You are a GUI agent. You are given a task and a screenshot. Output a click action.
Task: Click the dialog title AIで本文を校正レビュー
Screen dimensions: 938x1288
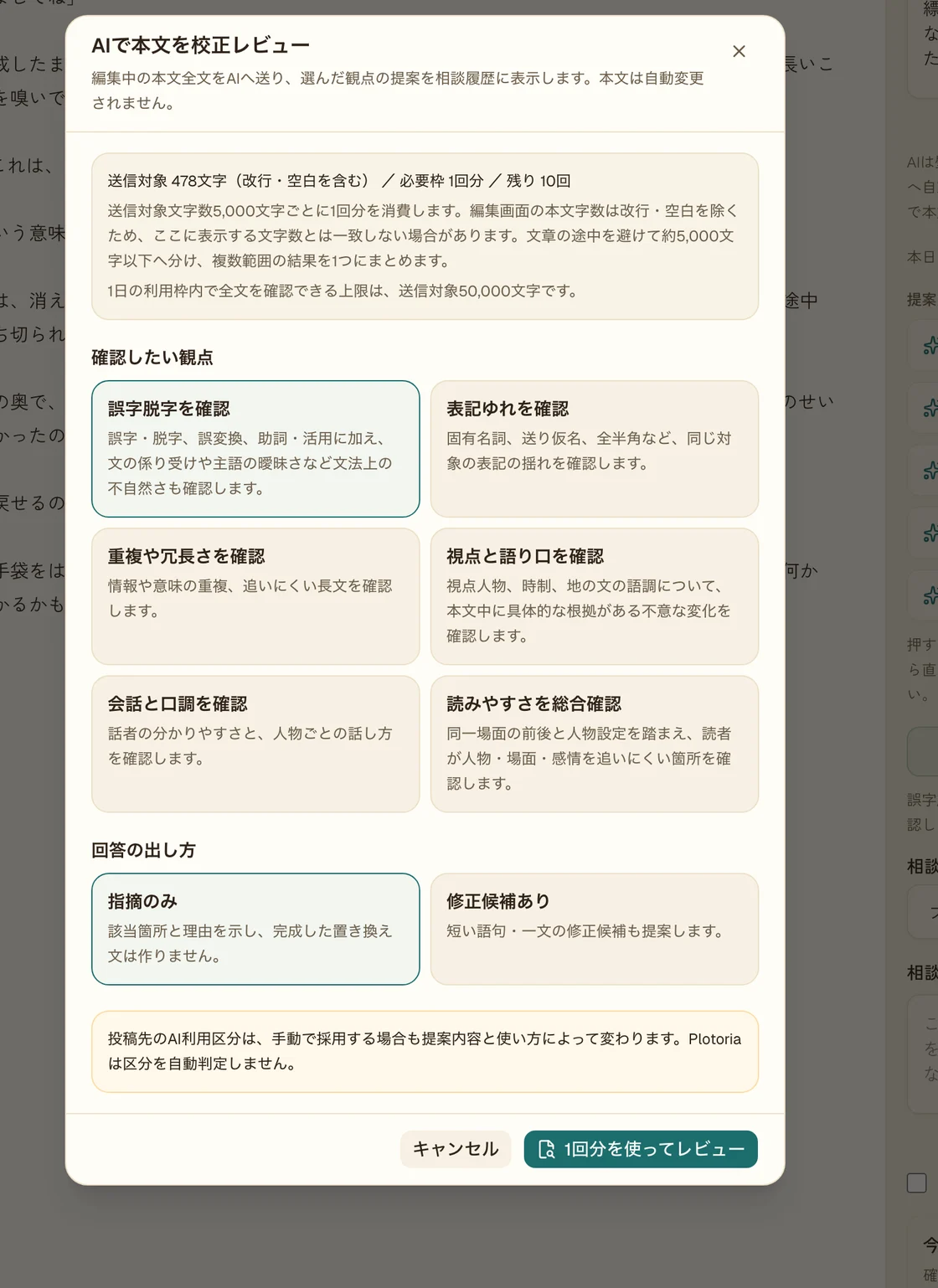coord(201,45)
